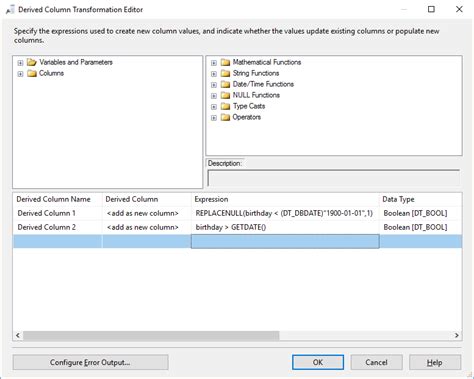Expand the Date/Time Functions node
This screenshot has width=474, height=379.
point(214,85)
